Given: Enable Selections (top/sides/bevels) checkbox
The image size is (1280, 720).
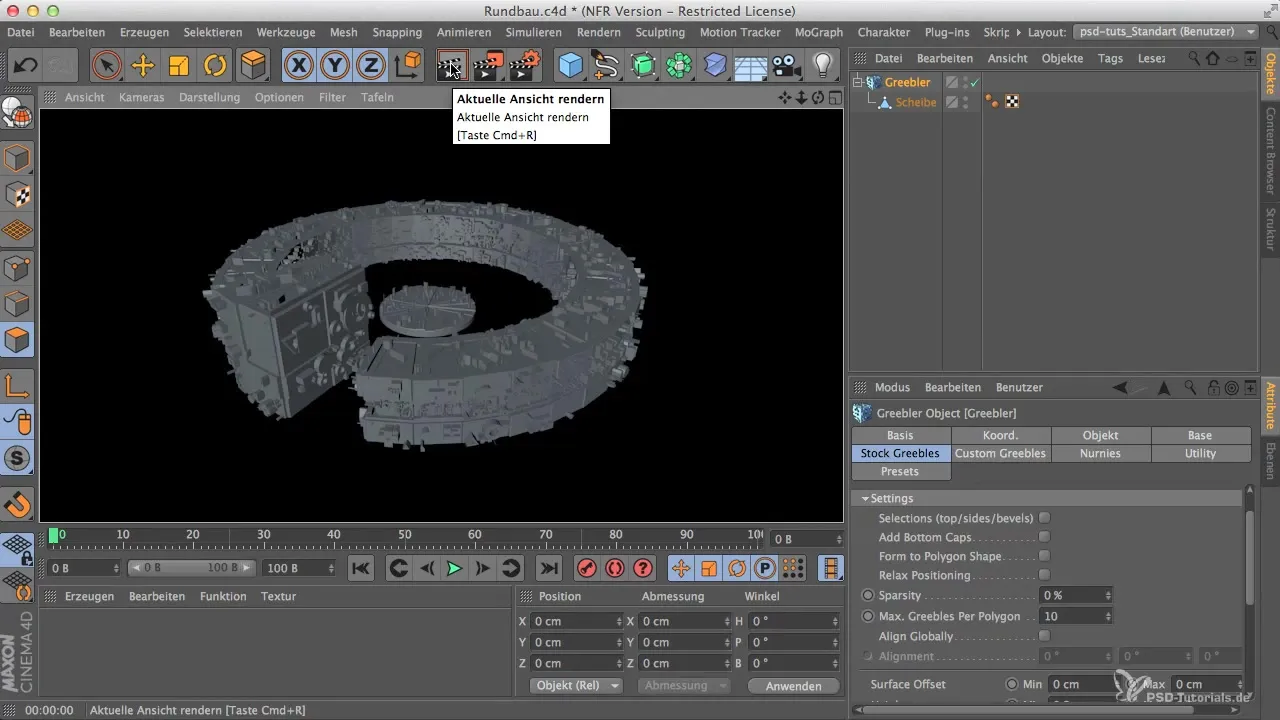Looking at the screenshot, I should (1044, 518).
